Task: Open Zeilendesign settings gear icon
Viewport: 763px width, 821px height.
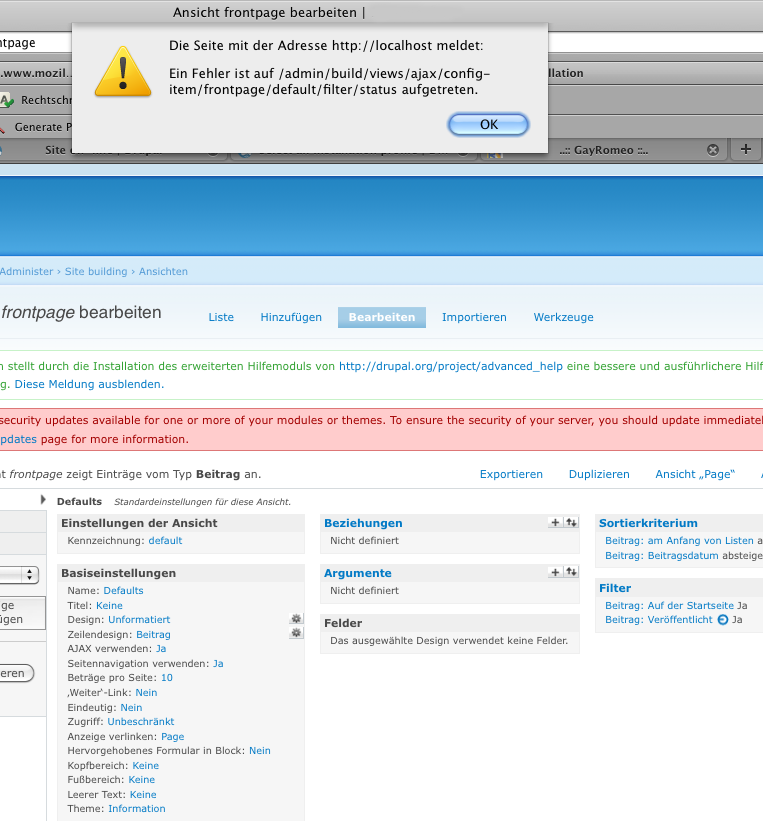Action: coord(296,634)
